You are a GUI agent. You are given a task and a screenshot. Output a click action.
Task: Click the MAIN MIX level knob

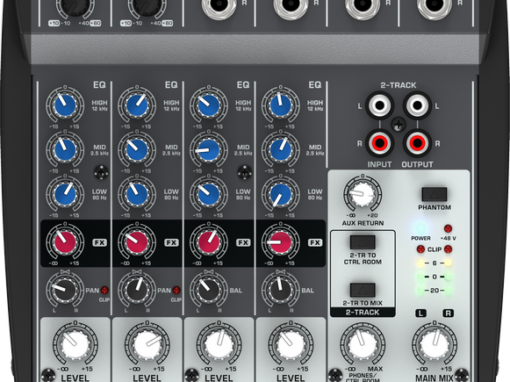coord(434,345)
